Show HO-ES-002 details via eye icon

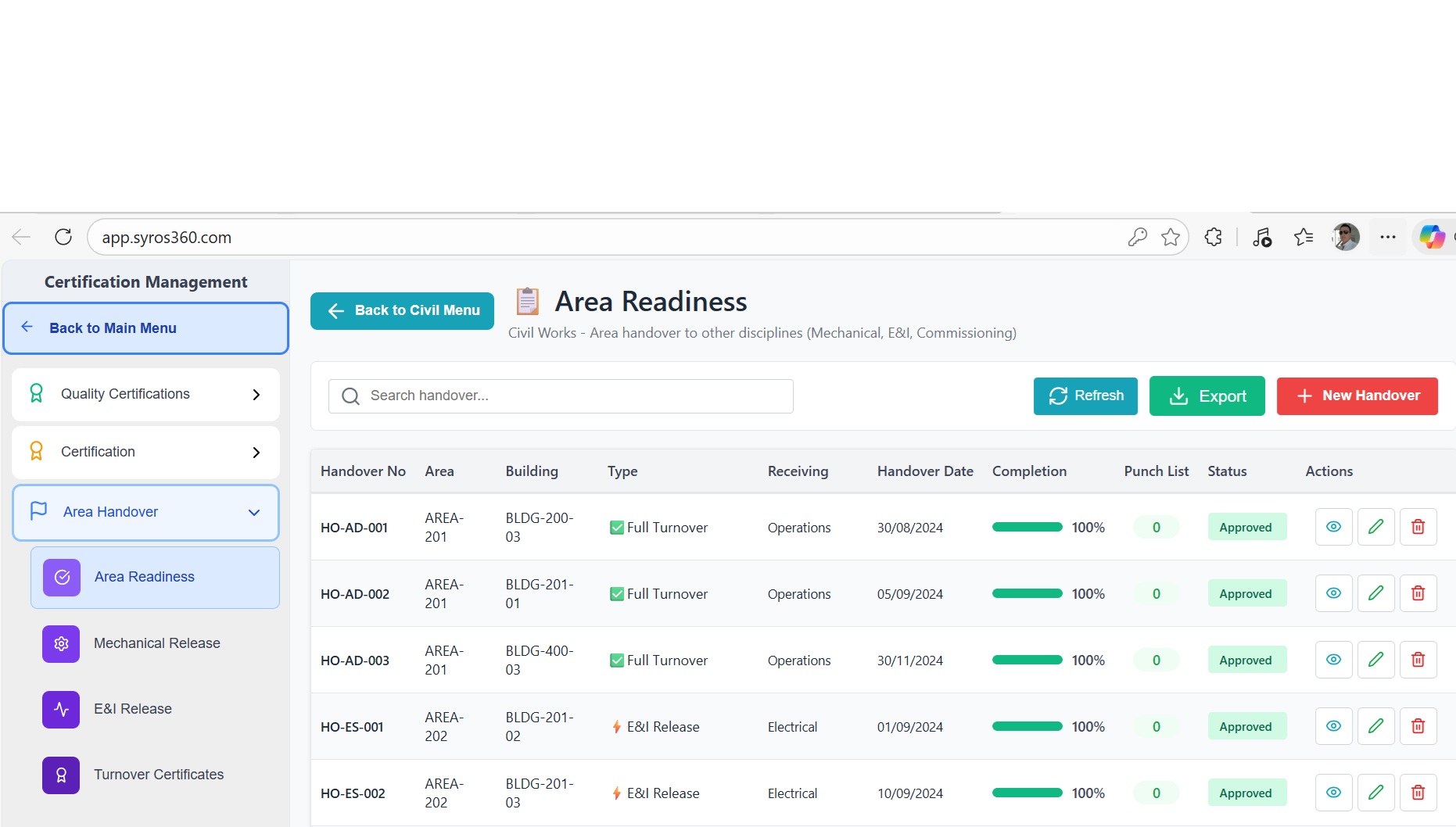[x=1333, y=793]
